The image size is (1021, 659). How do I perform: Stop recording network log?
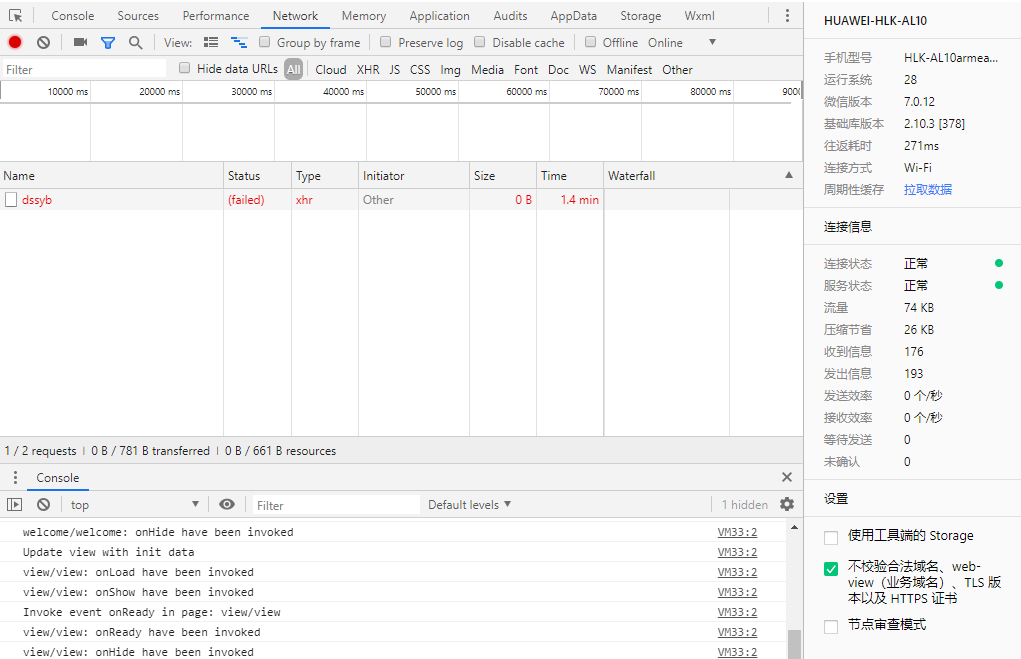click(15, 42)
